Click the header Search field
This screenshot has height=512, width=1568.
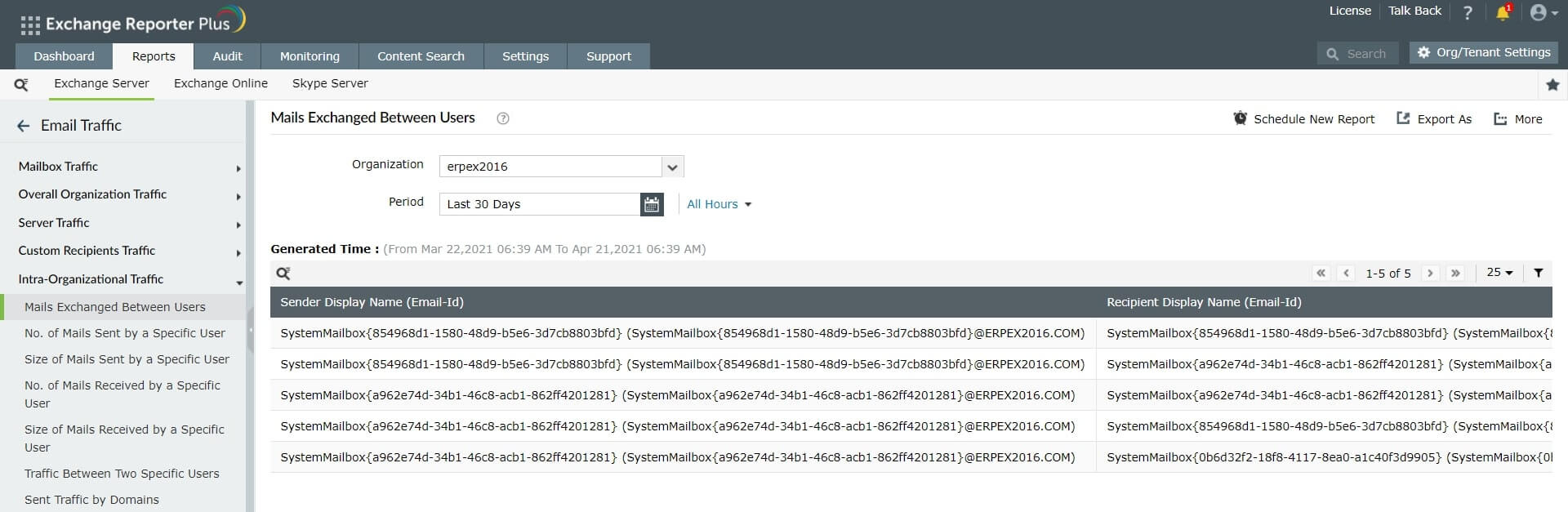pos(1357,54)
